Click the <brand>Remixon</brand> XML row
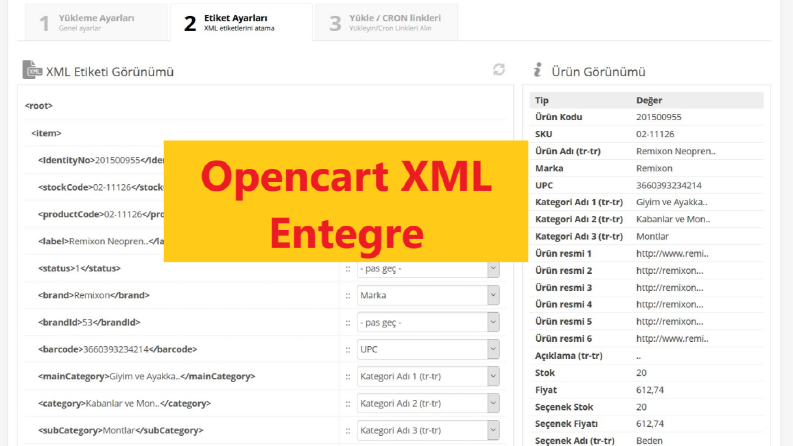This screenshot has height=446, width=793. [x=94, y=295]
